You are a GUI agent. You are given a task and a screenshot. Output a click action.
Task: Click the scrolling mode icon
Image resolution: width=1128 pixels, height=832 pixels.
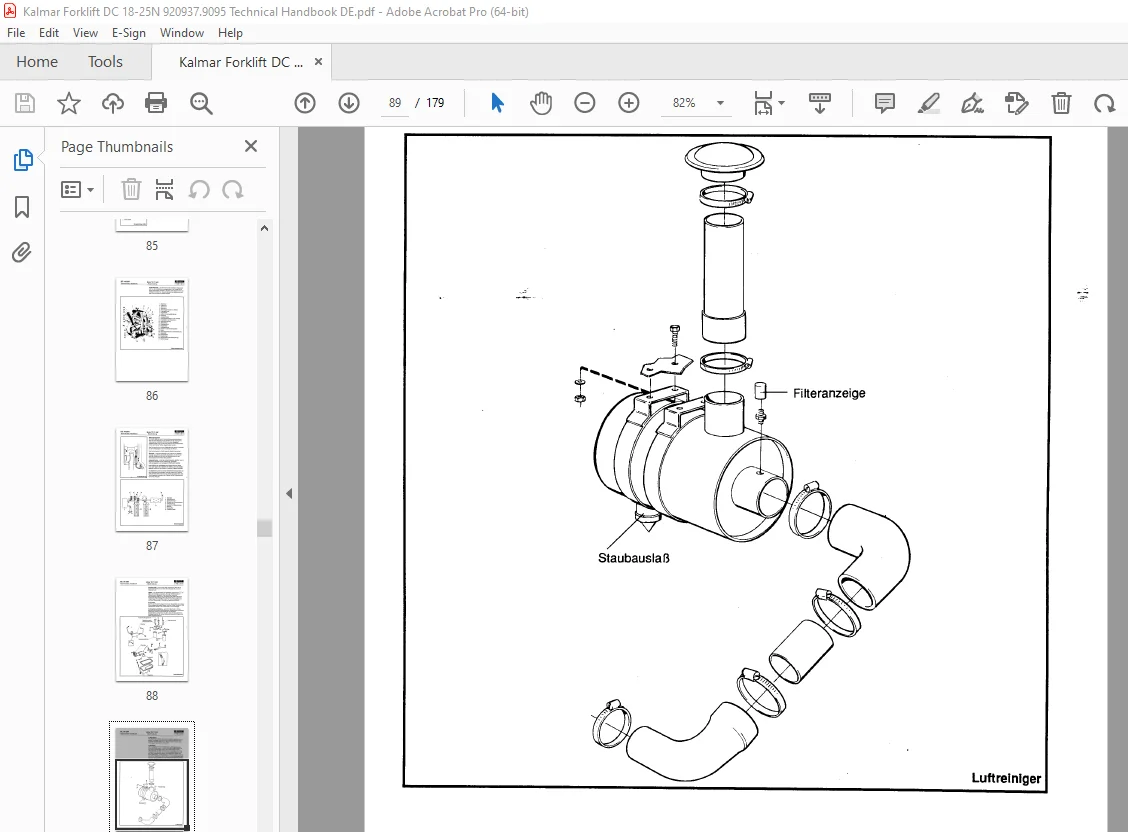click(x=819, y=103)
